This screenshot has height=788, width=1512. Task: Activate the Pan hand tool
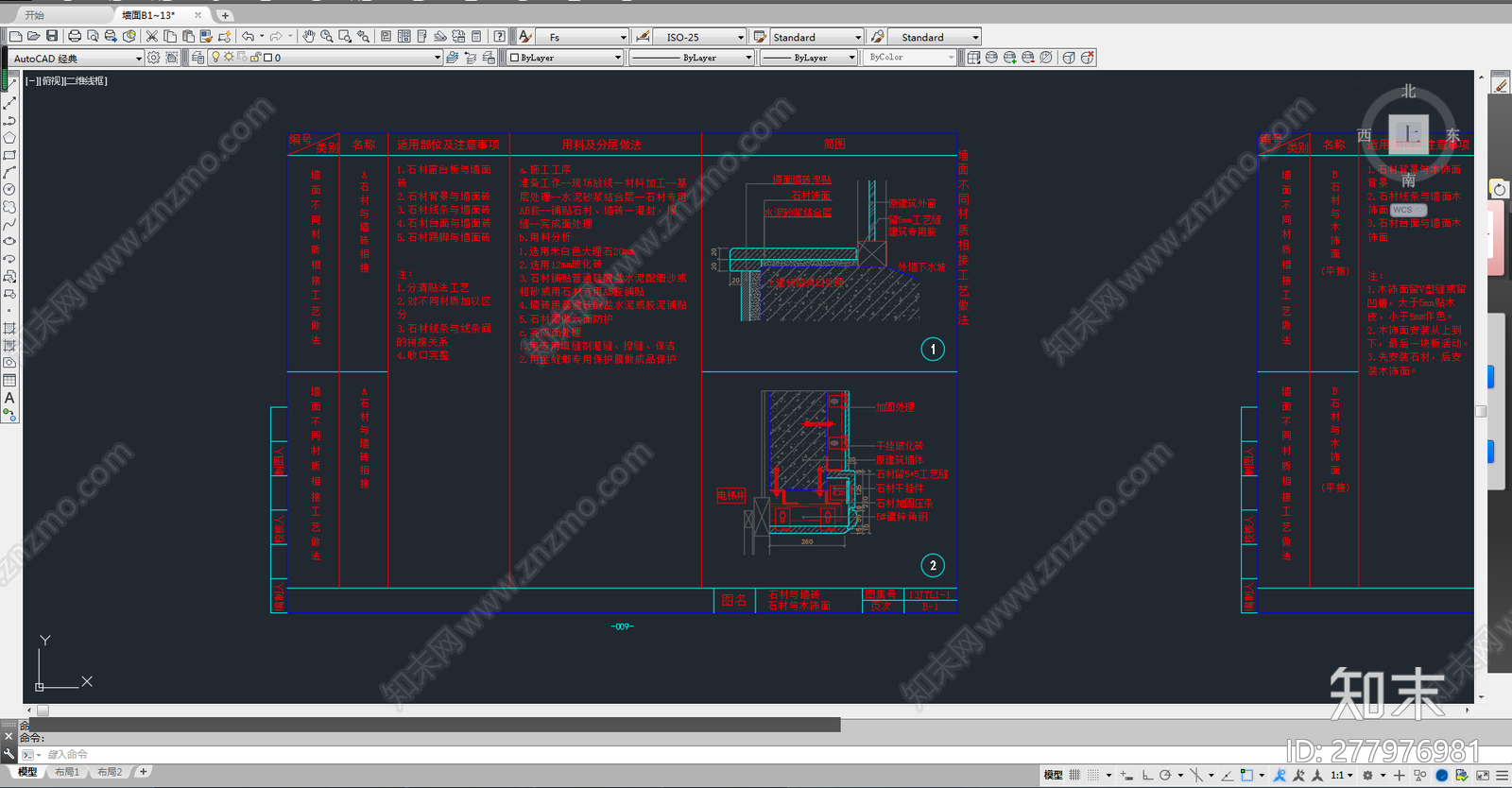pos(308,36)
